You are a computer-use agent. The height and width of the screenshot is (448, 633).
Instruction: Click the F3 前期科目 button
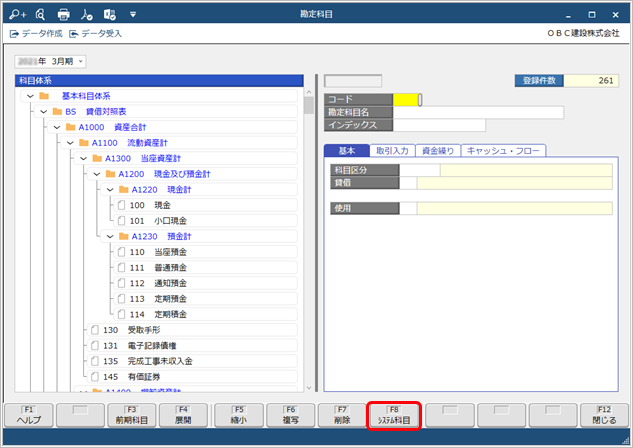point(132,415)
